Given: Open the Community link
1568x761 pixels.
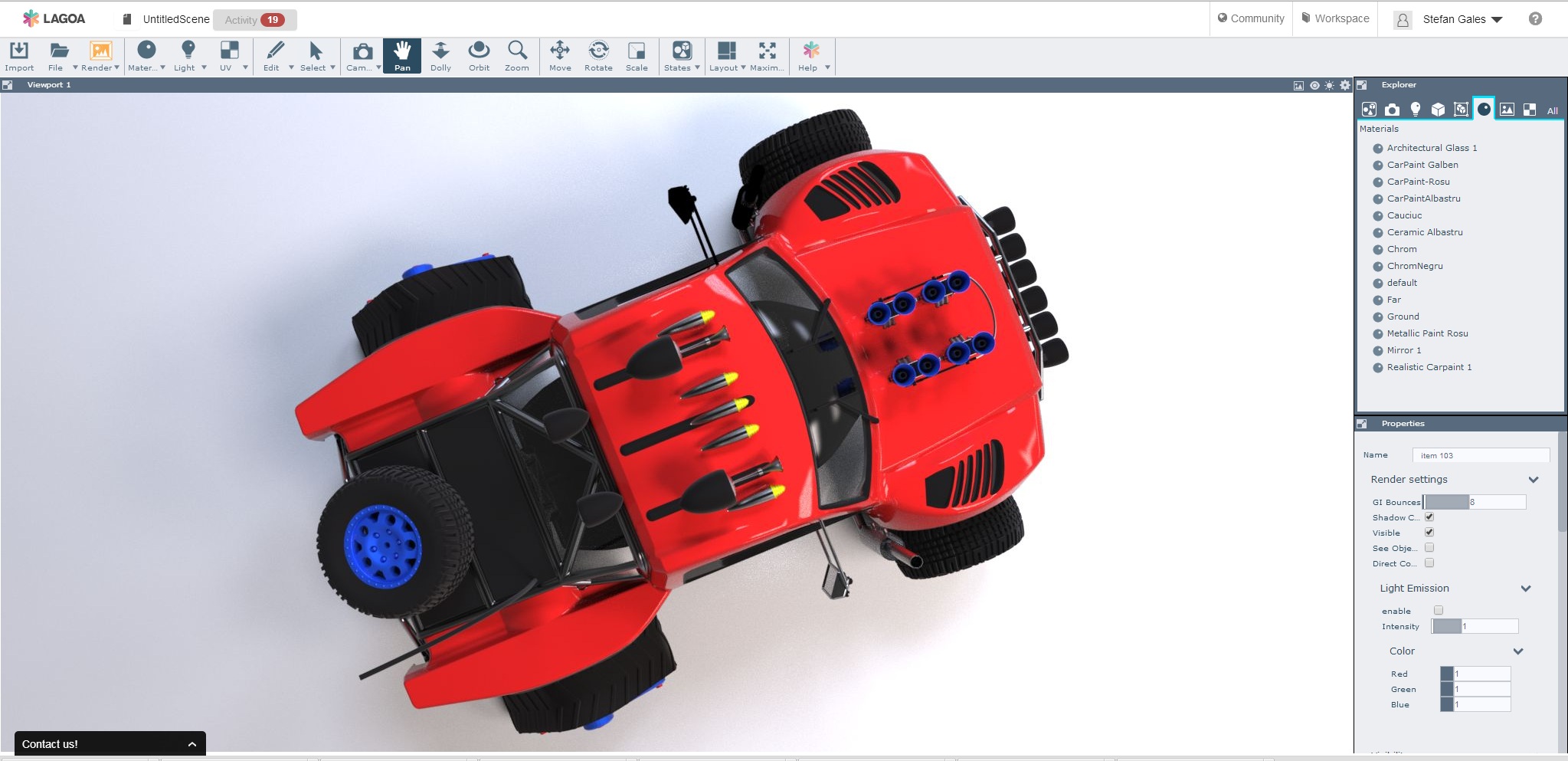Looking at the screenshot, I should 1251,18.
